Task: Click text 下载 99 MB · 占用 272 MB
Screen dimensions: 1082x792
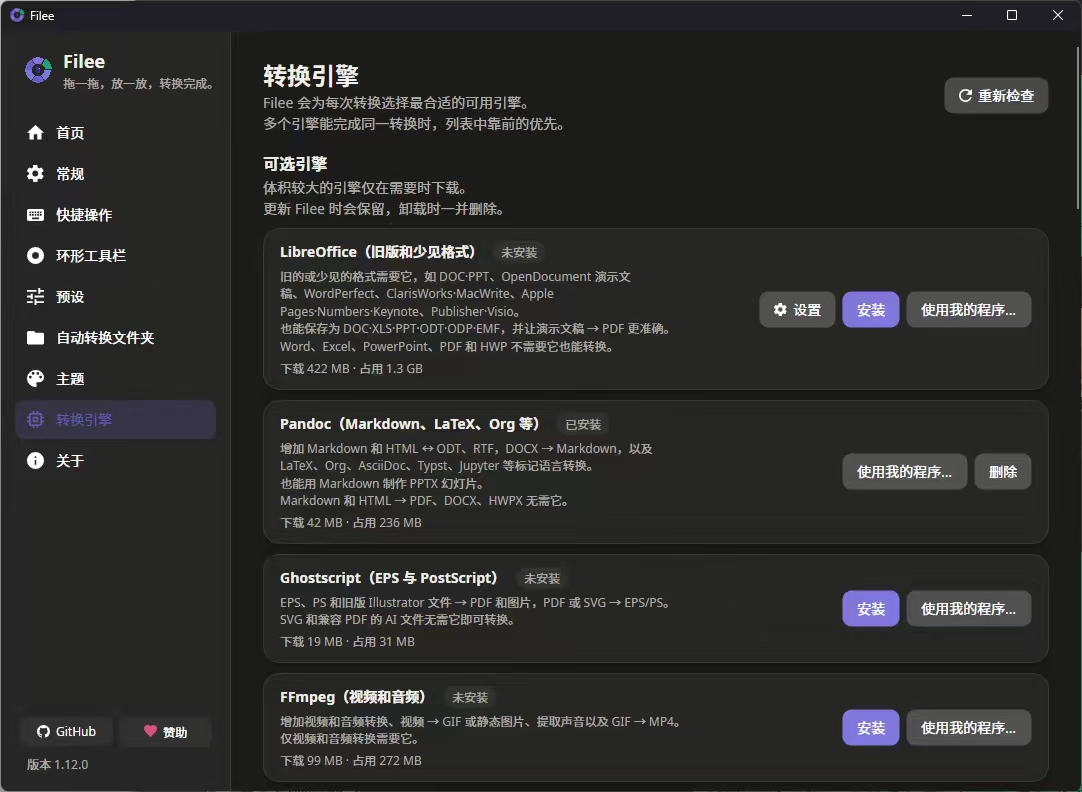Action: coord(351,760)
